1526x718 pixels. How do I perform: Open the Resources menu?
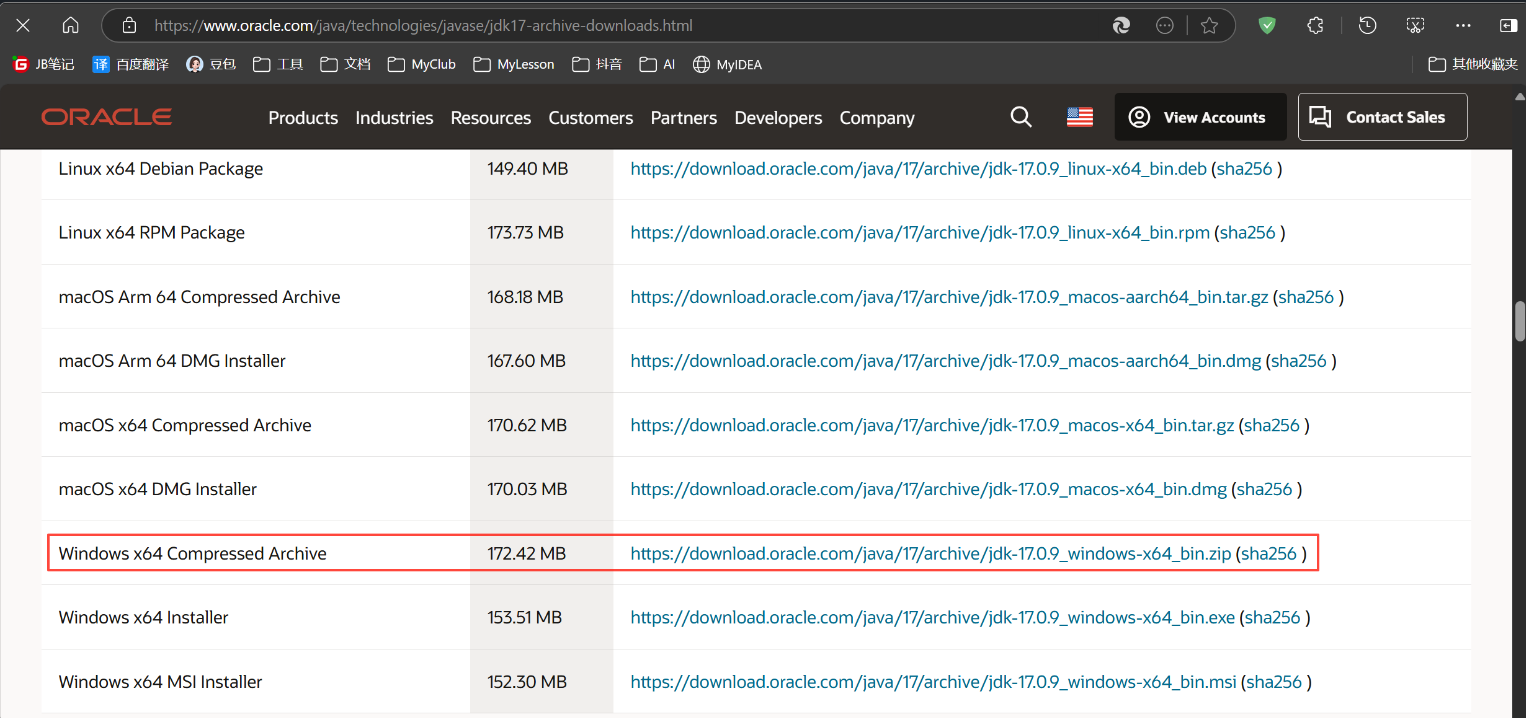pyautogui.click(x=491, y=118)
